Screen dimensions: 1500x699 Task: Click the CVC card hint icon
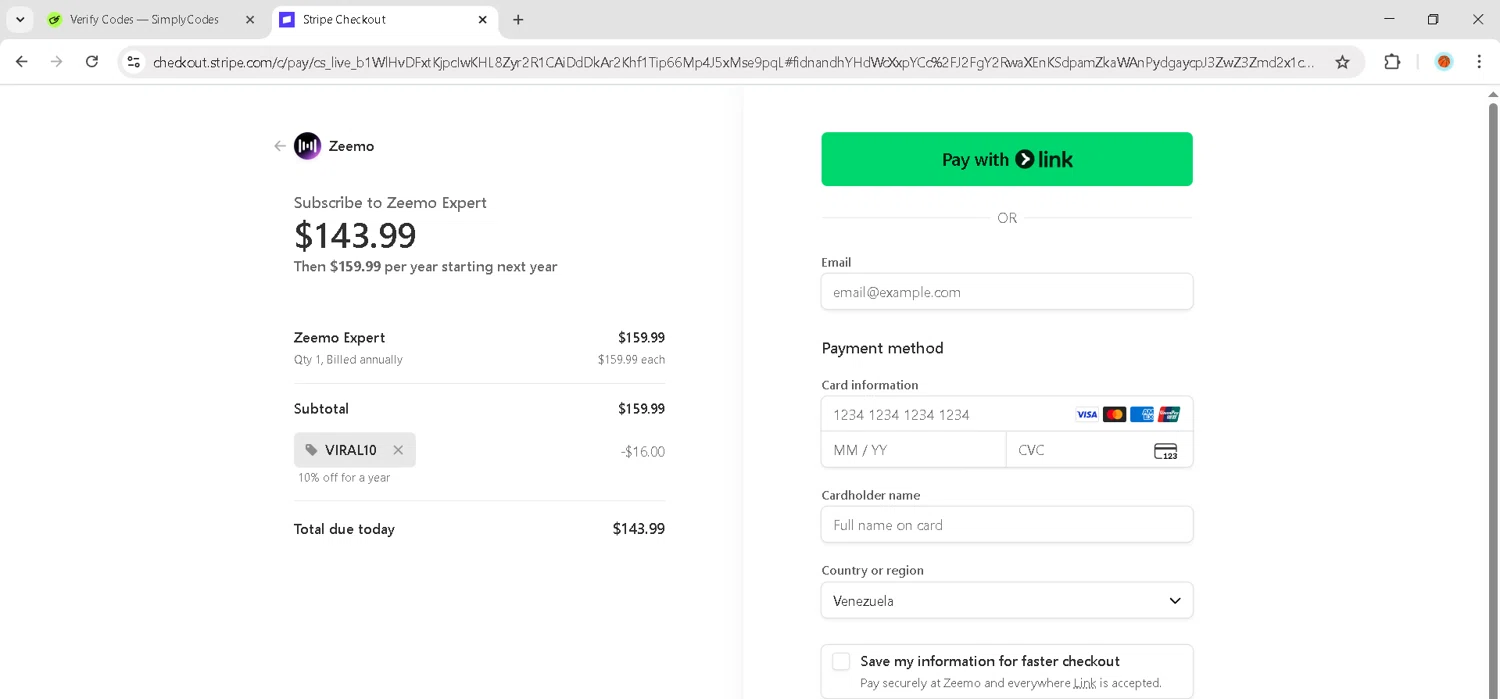point(1166,451)
